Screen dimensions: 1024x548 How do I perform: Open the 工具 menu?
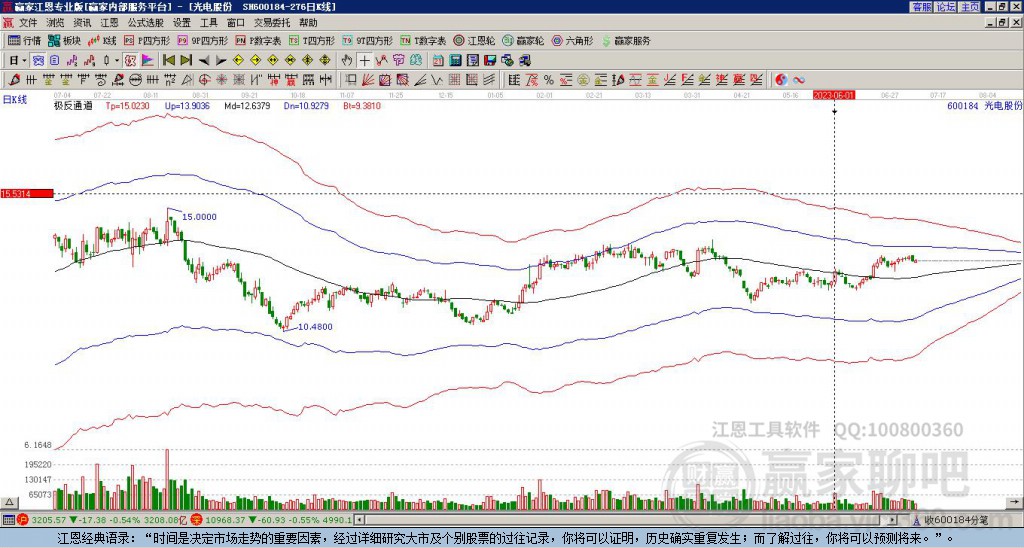click(208, 23)
